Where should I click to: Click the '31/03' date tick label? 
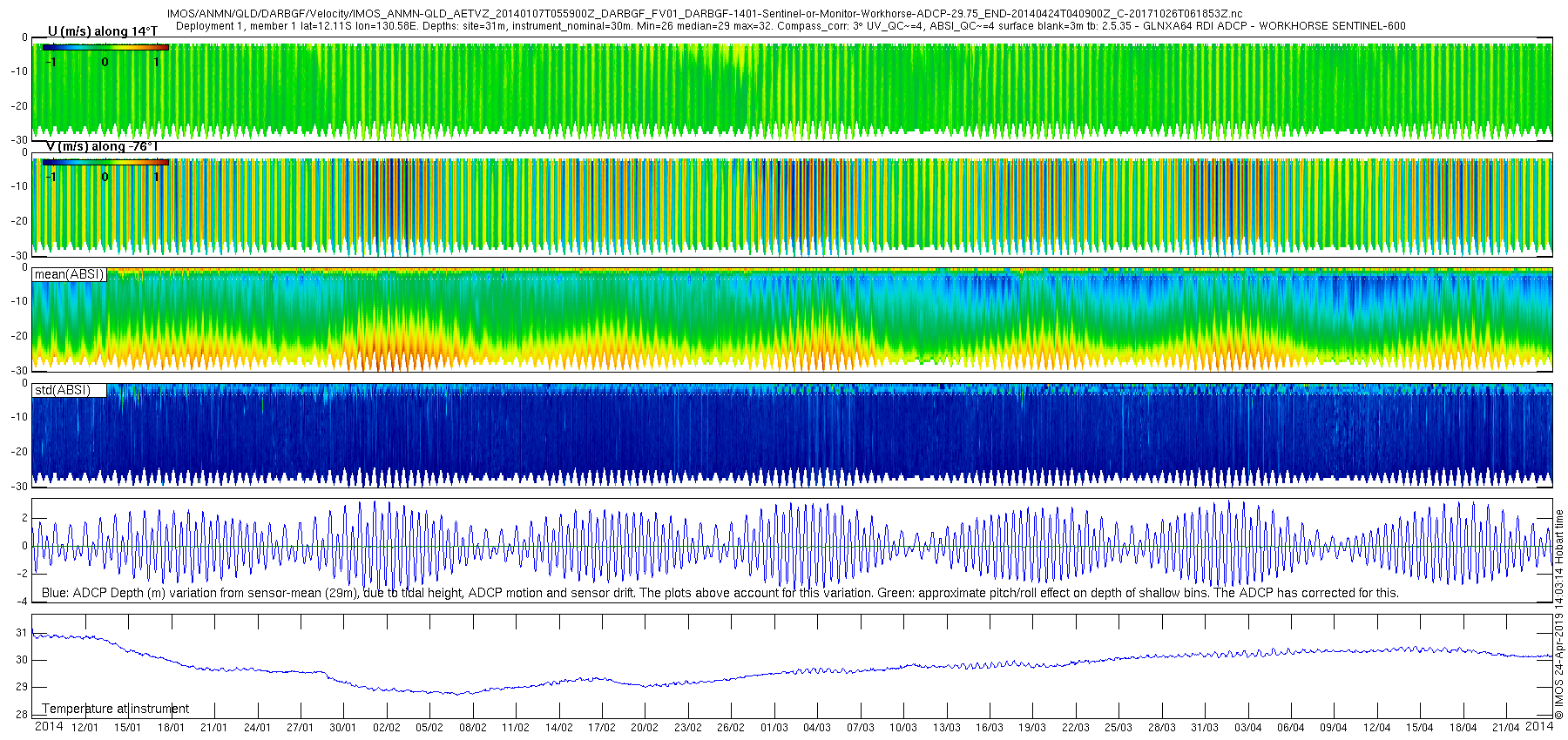(x=1205, y=728)
